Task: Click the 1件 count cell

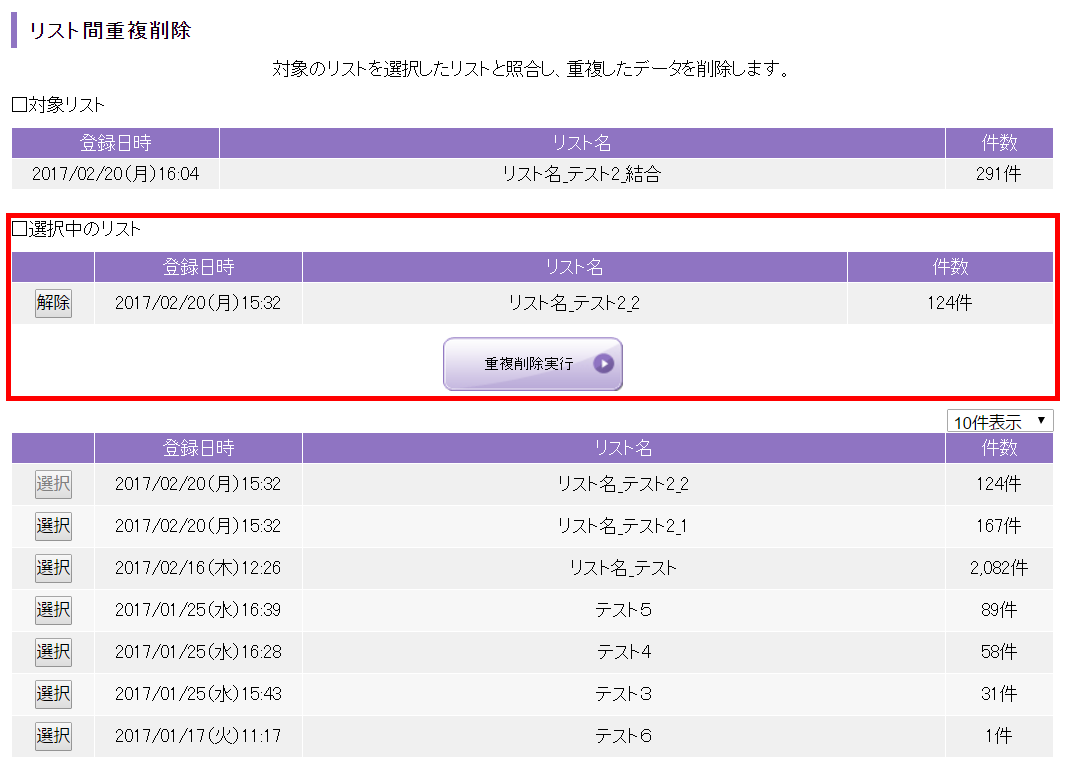Action: click(x=999, y=736)
